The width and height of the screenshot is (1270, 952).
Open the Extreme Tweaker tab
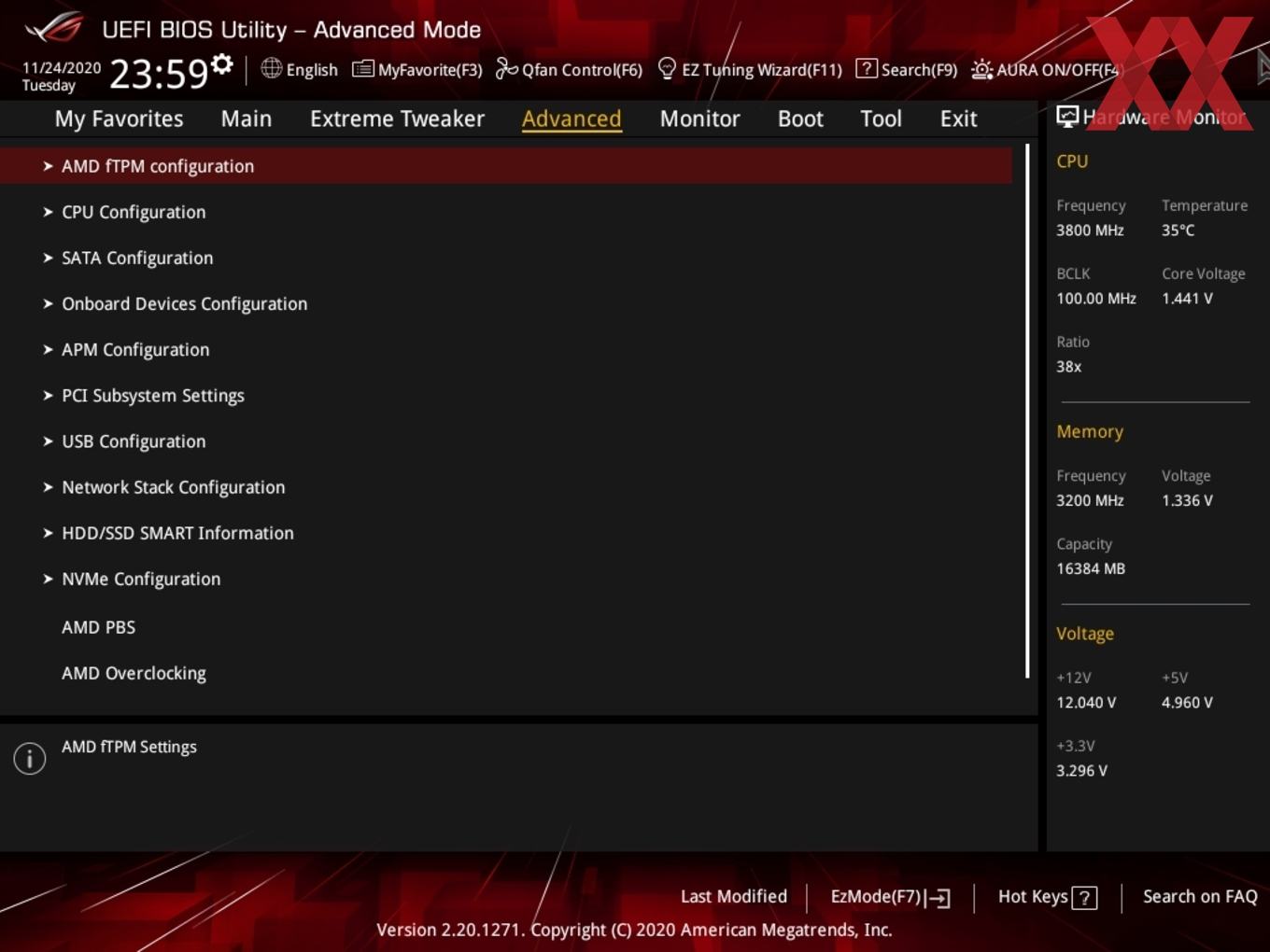click(397, 119)
